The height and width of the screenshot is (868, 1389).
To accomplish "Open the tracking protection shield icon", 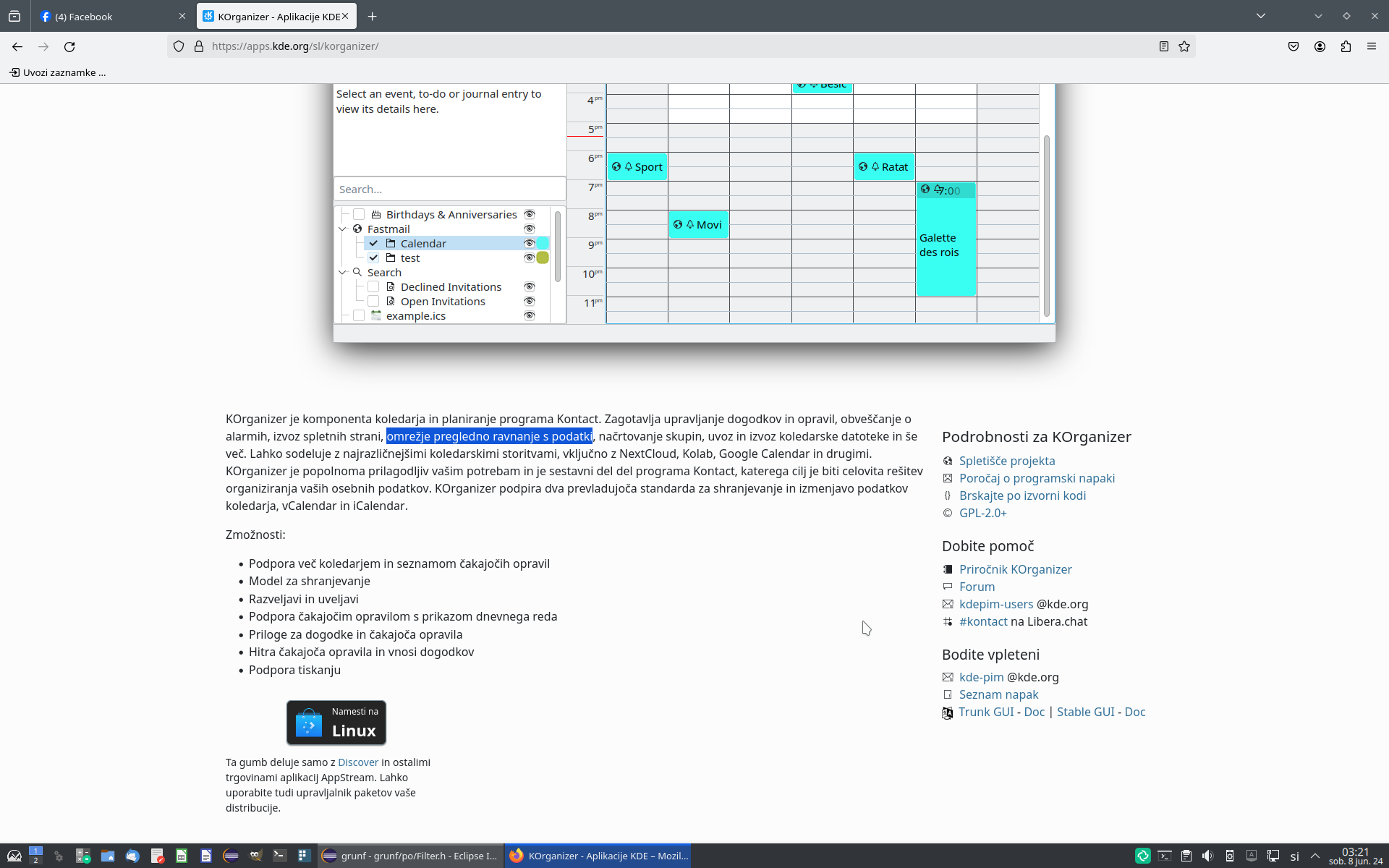I will pyautogui.click(x=179, y=46).
